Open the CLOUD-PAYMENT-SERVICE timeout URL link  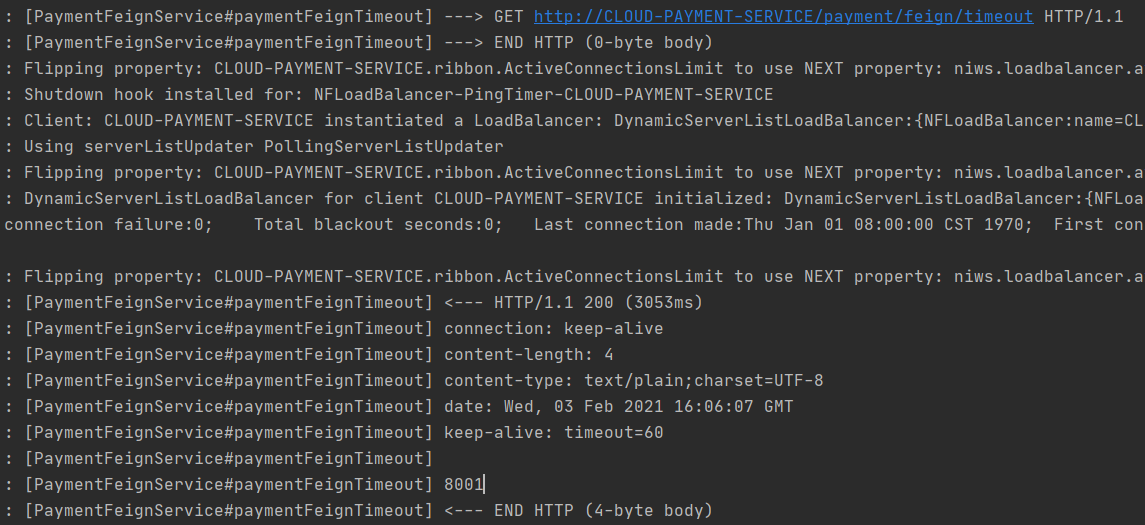pyautogui.click(x=784, y=17)
